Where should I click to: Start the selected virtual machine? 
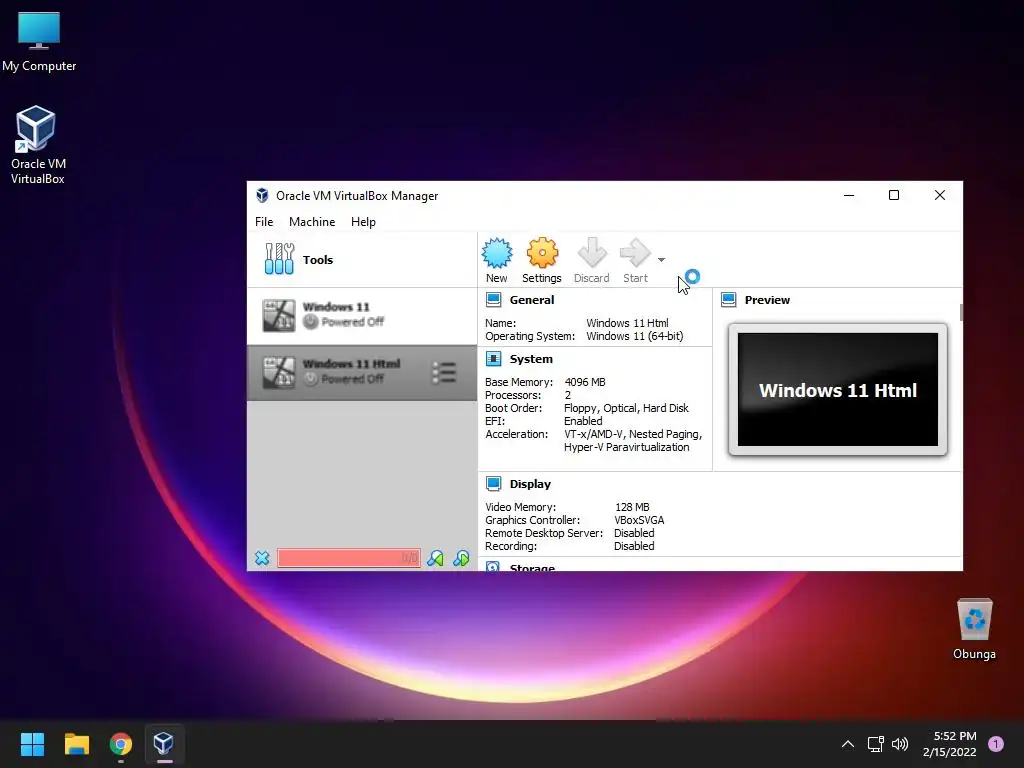coord(635,260)
